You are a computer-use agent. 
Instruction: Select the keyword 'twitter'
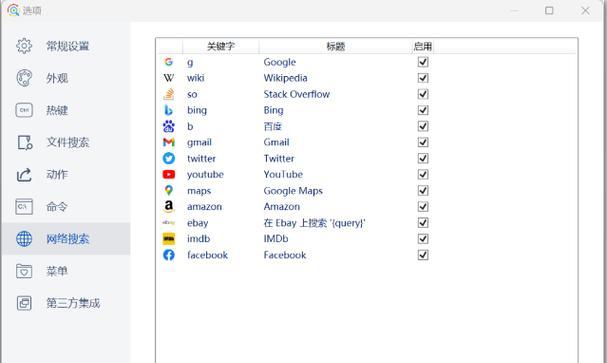coord(201,158)
